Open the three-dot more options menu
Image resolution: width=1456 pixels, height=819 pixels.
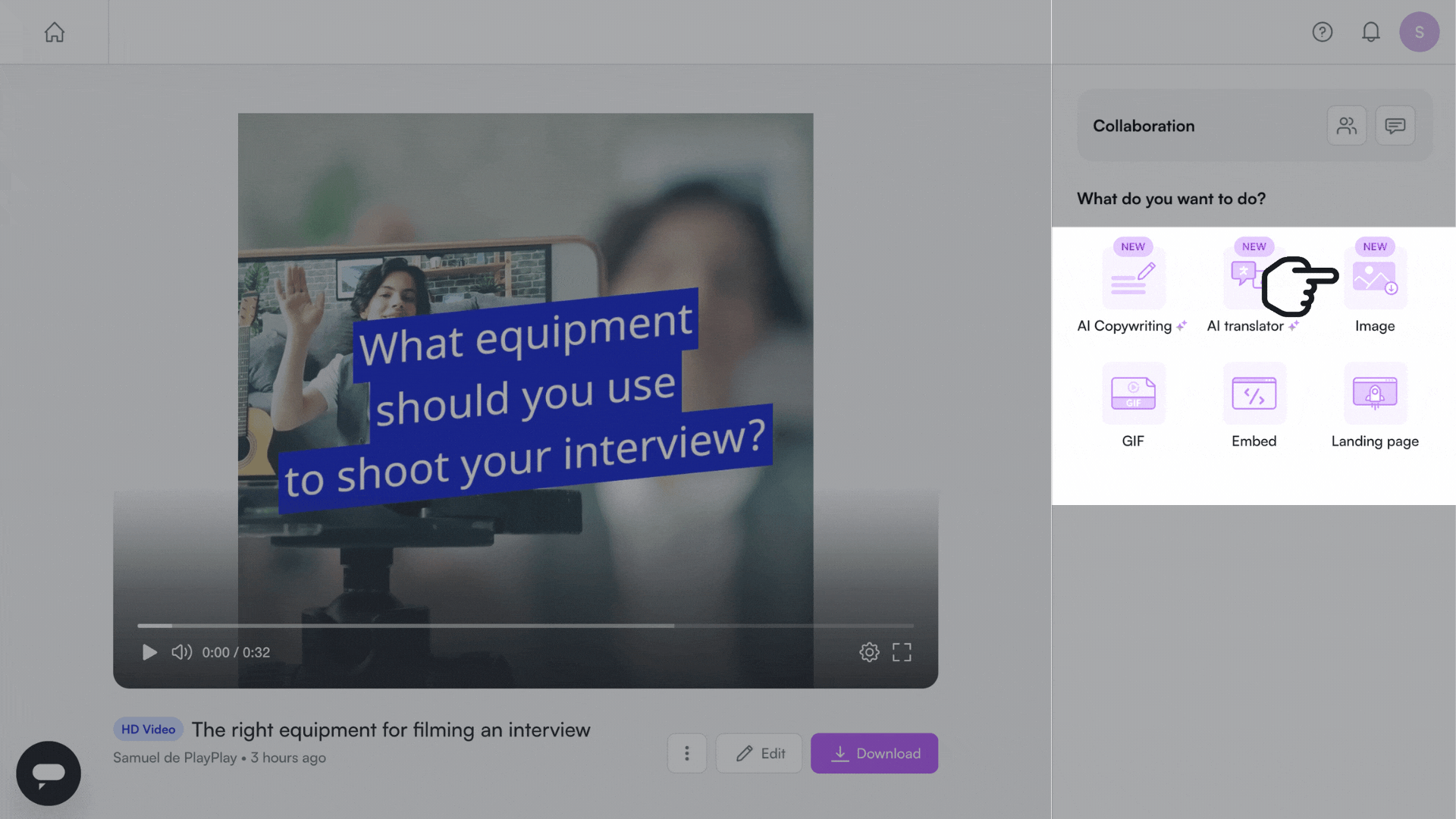[686, 753]
